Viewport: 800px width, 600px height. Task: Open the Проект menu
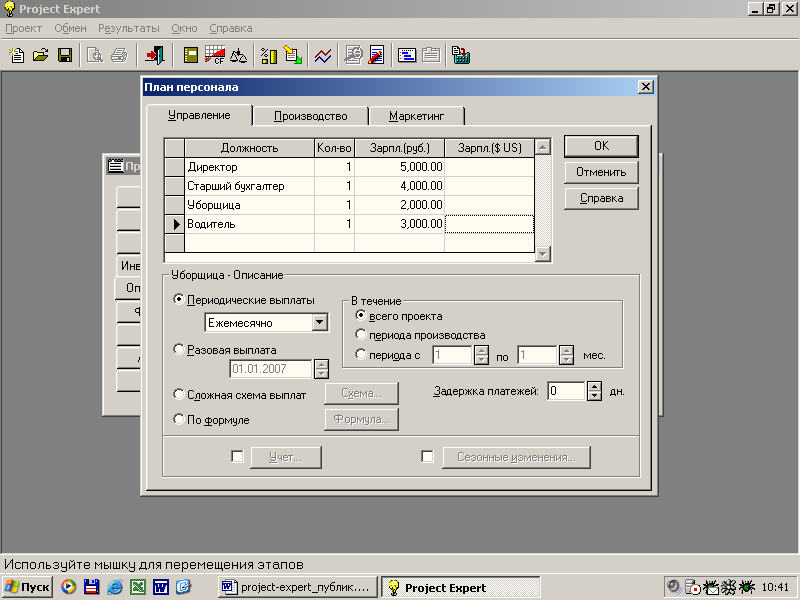[23, 29]
